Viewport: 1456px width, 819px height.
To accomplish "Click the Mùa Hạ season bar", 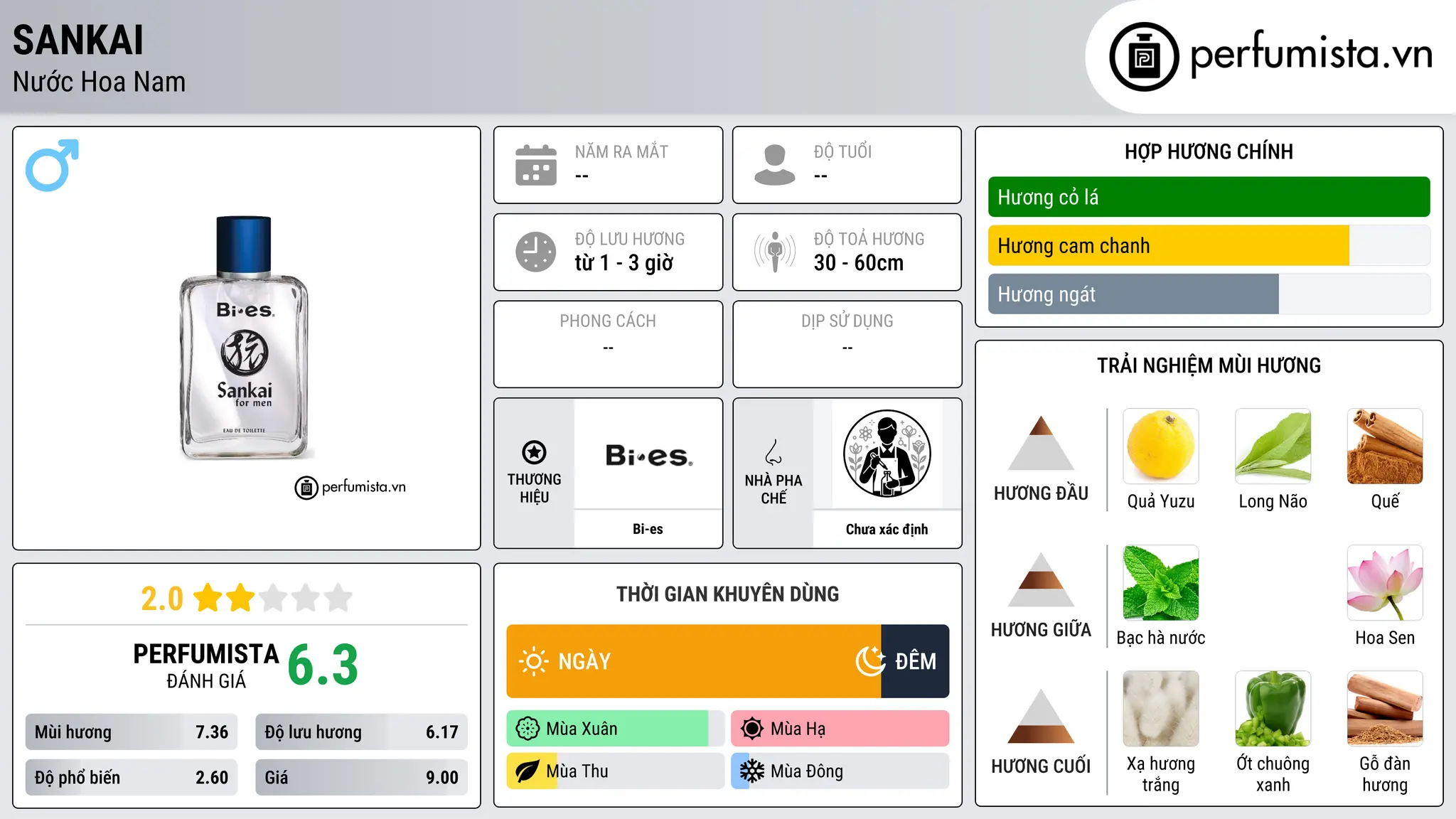I will click(x=840, y=729).
